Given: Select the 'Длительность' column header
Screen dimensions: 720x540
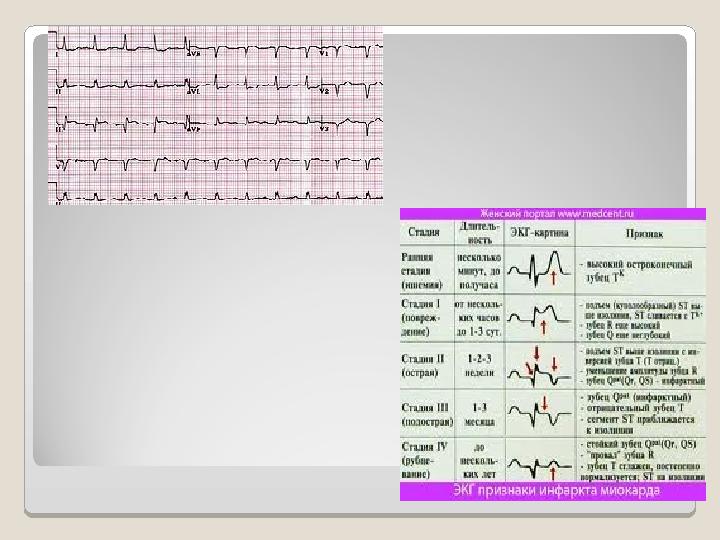Looking at the screenshot, I should coord(479,233).
